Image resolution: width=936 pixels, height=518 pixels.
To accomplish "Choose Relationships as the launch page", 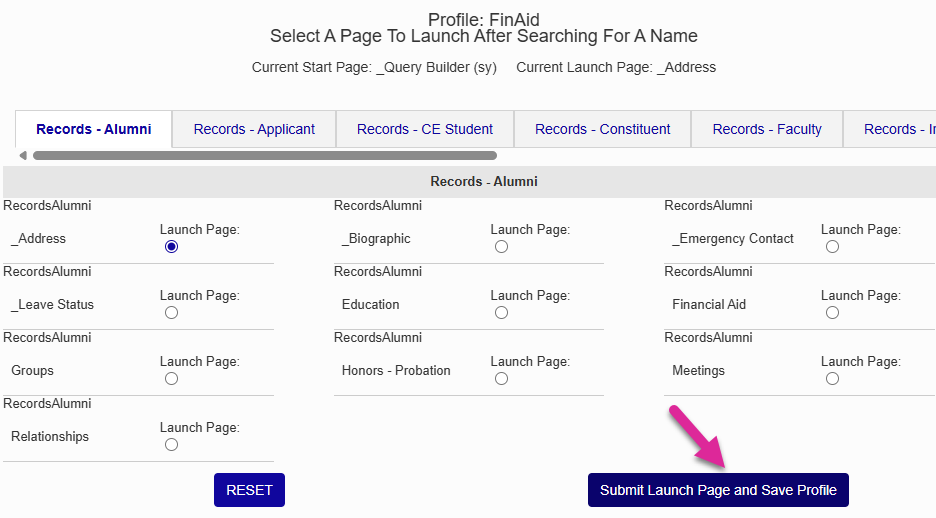I will point(171,445).
